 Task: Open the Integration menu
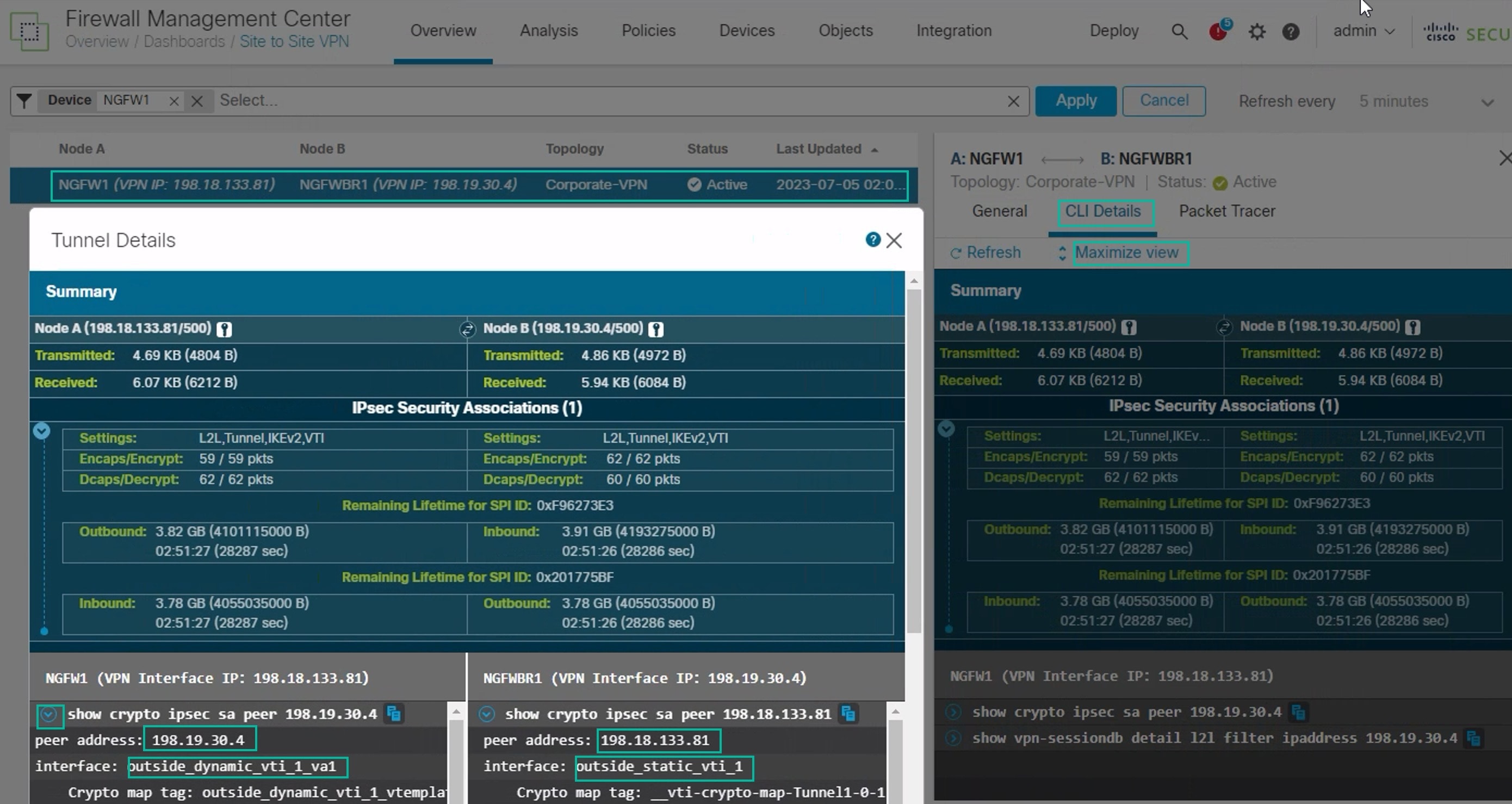pos(954,30)
